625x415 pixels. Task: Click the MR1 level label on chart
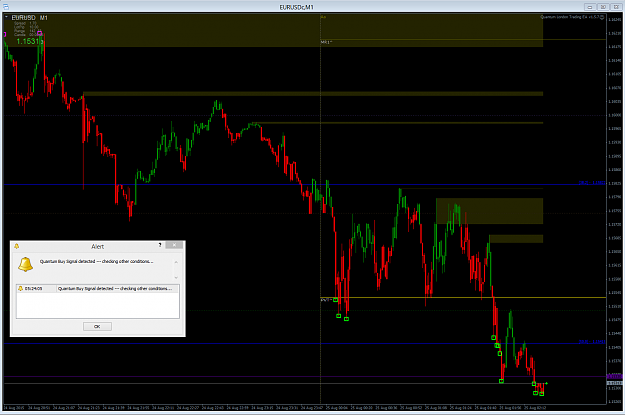pyautogui.click(x=326, y=42)
